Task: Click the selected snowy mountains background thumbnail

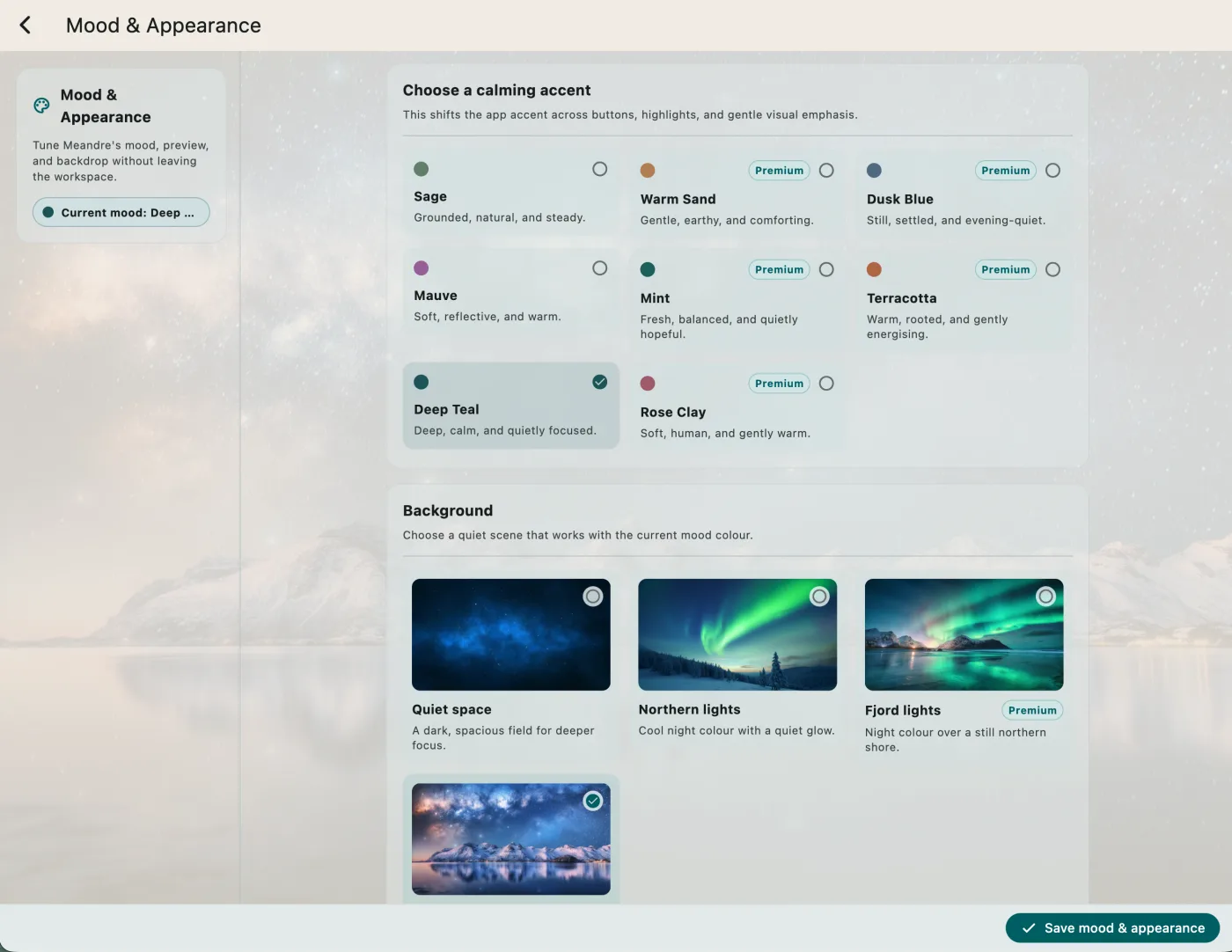Action: (510, 839)
